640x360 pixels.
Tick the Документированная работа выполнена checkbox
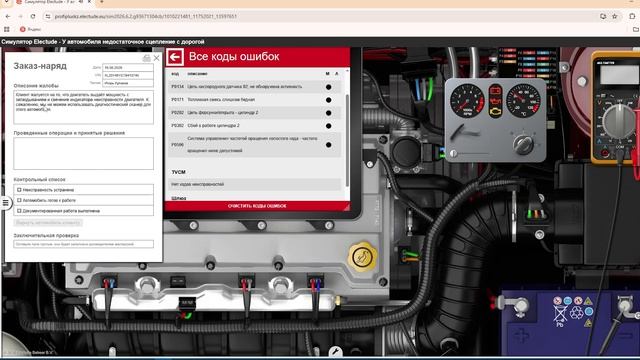pyautogui.click(x=19, y=211)
